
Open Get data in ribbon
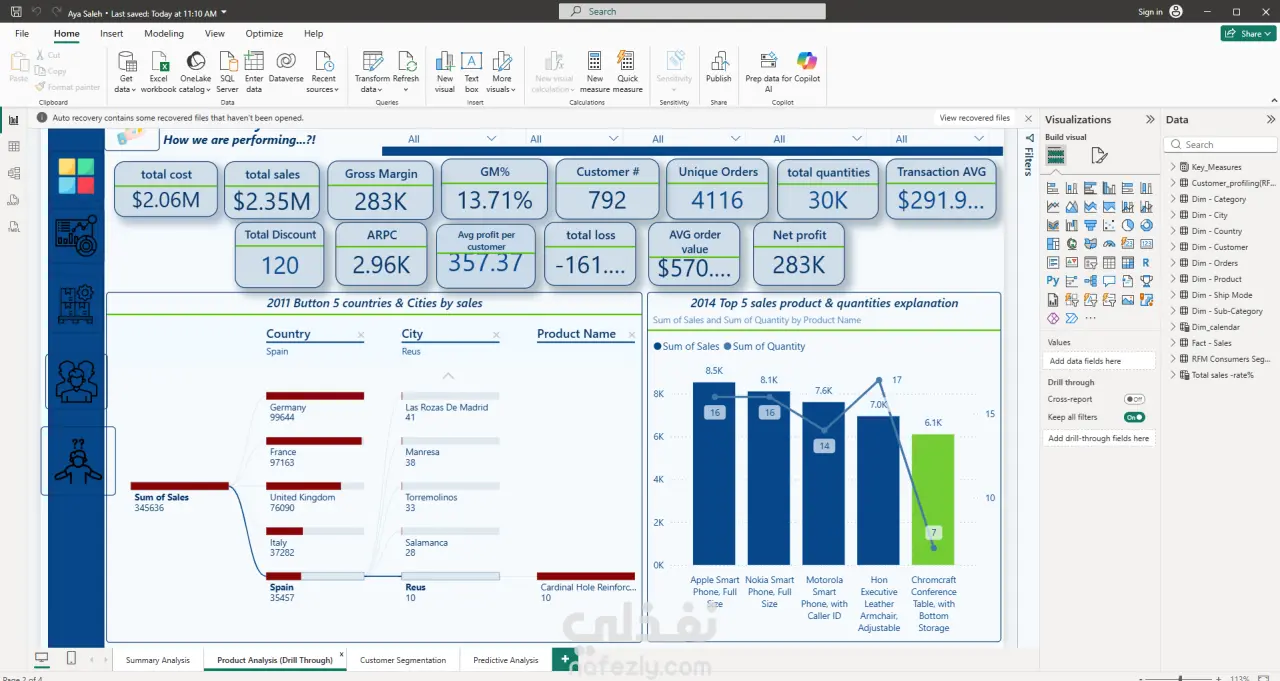click(126, 71)
